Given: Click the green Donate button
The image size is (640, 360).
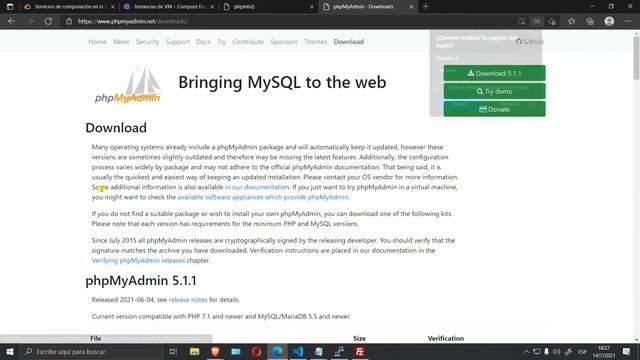Looking at the screenshot, I should (x=494, y=109).
